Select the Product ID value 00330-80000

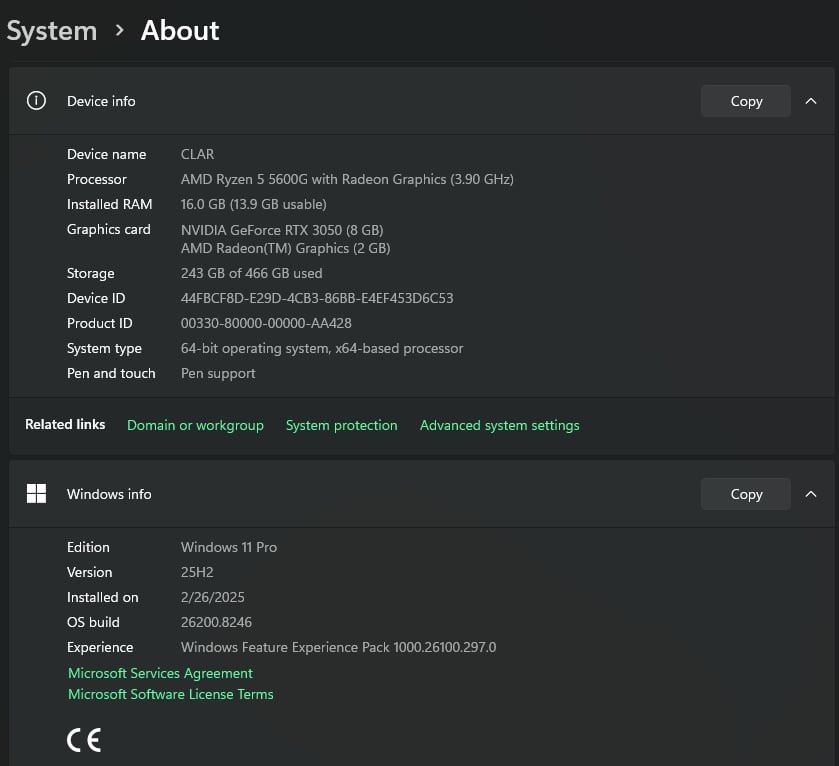(x=266, y=323)
